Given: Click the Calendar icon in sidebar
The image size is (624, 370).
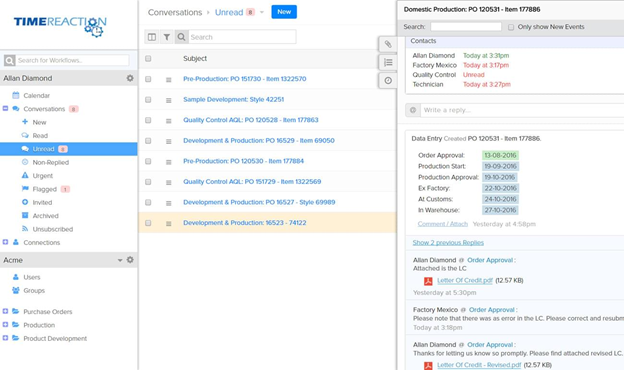Looking at the screenshot, I should coord(16,95).
